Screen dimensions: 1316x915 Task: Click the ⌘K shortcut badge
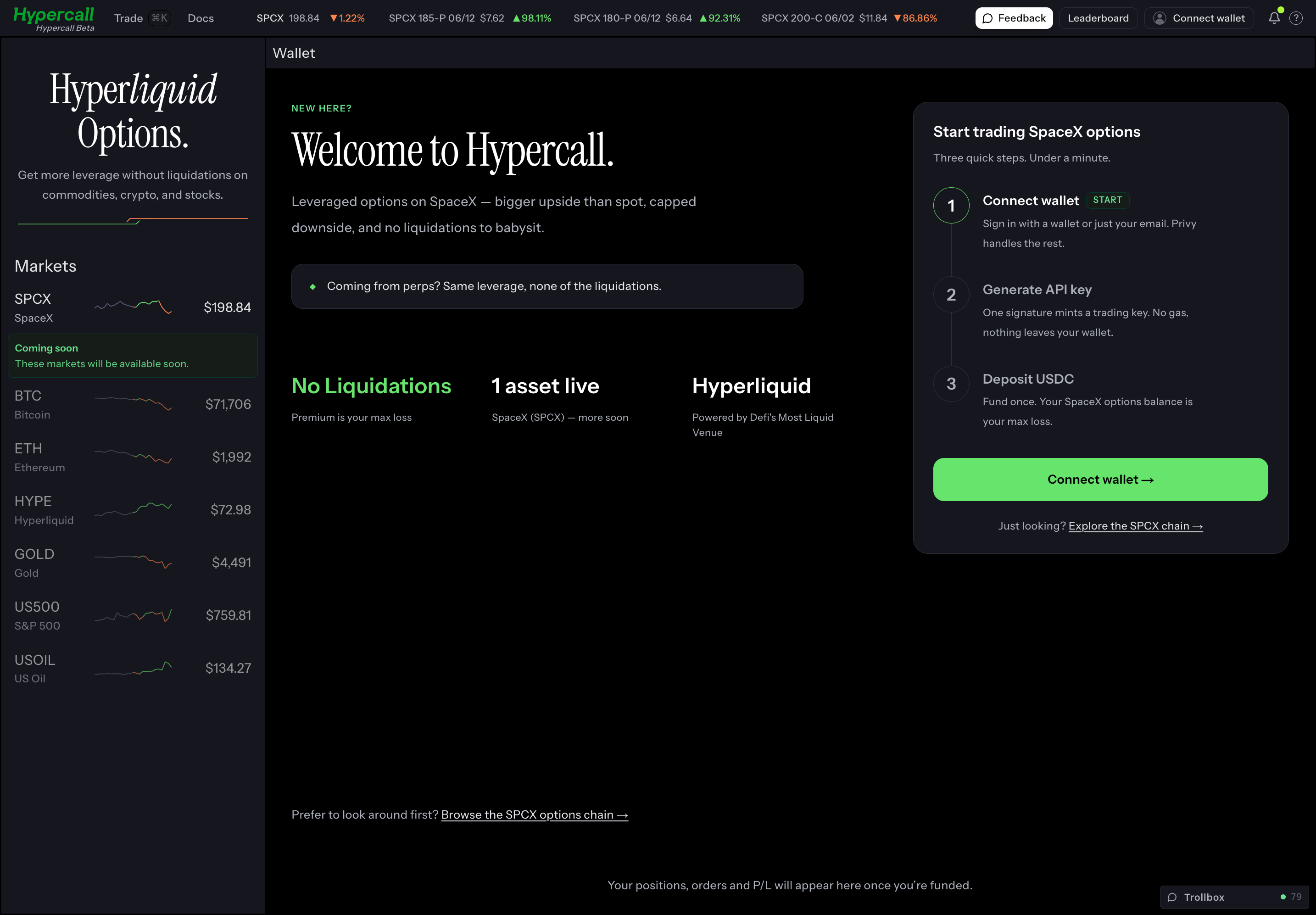[x=159, y=18]
